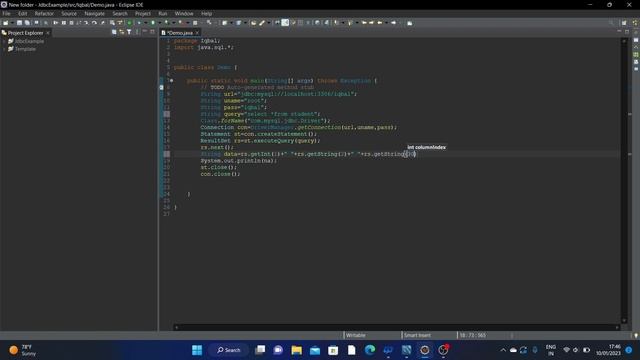The width and height of the screenshot is (640, 360).
Task: Close the Project Explorer view
Action: 48,33
